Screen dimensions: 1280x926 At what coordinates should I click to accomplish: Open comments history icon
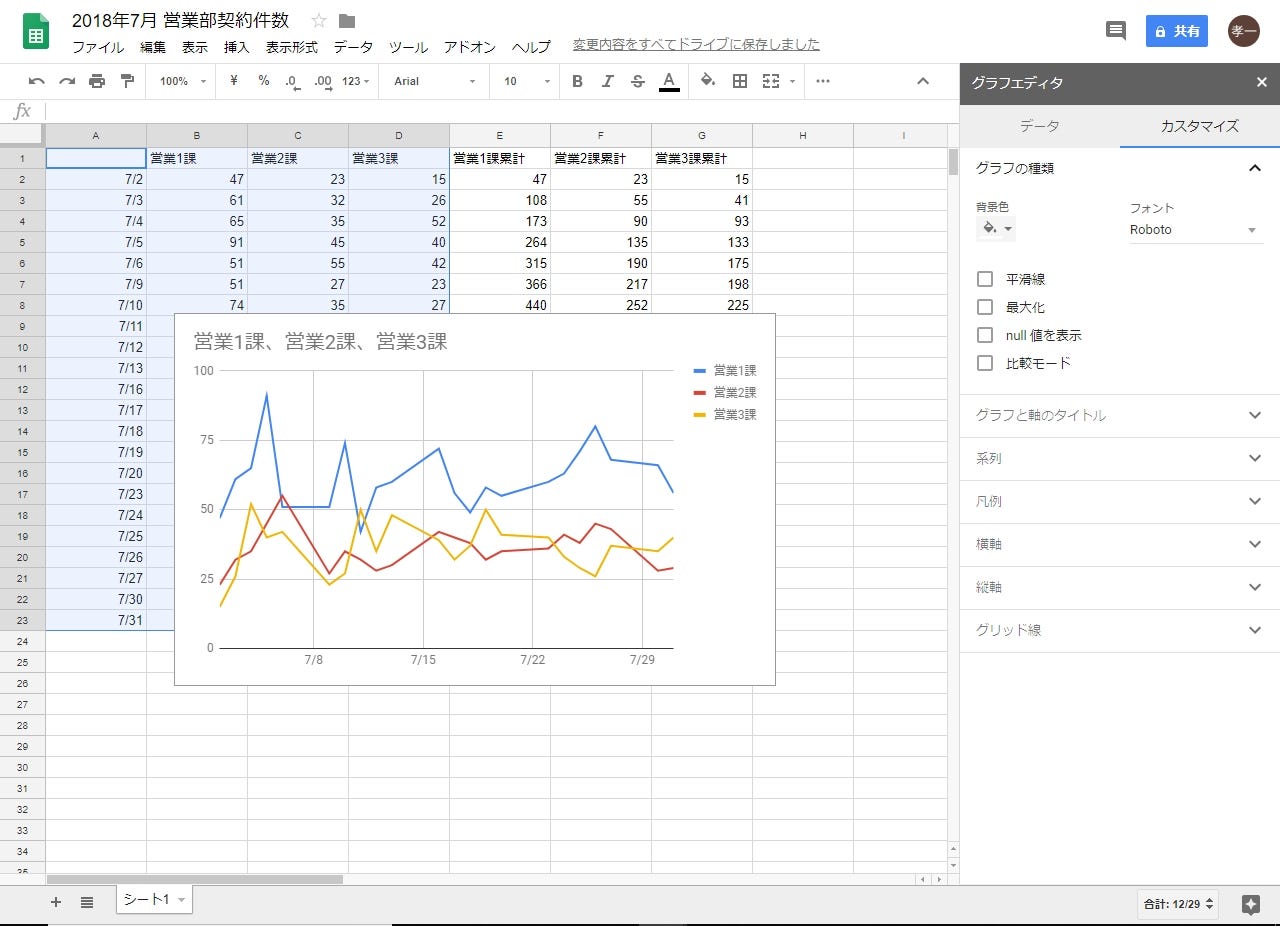point(1116,30)
